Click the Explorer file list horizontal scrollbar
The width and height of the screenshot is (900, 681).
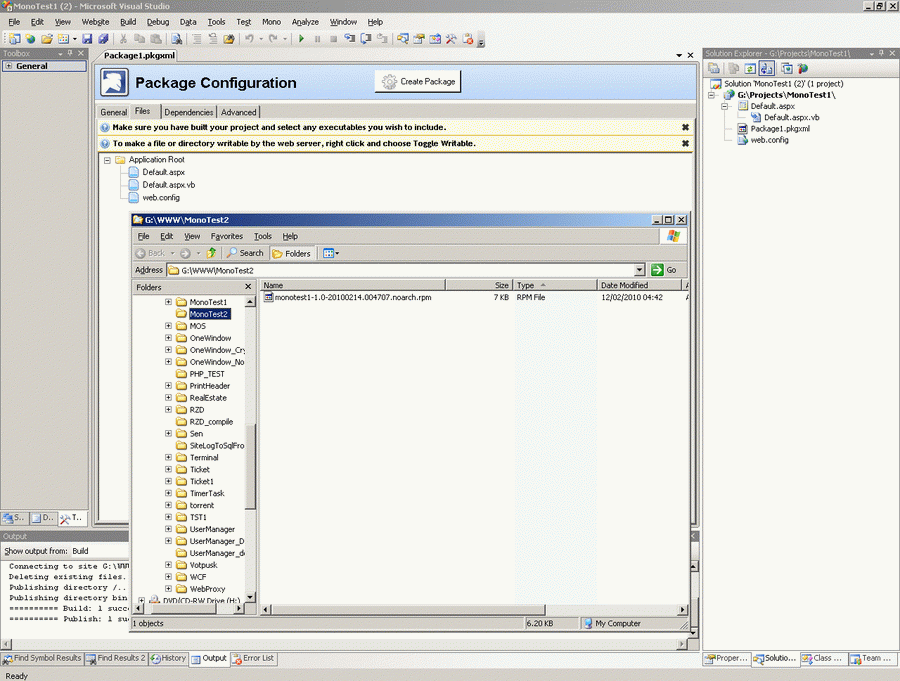click(x=408, y=609)
